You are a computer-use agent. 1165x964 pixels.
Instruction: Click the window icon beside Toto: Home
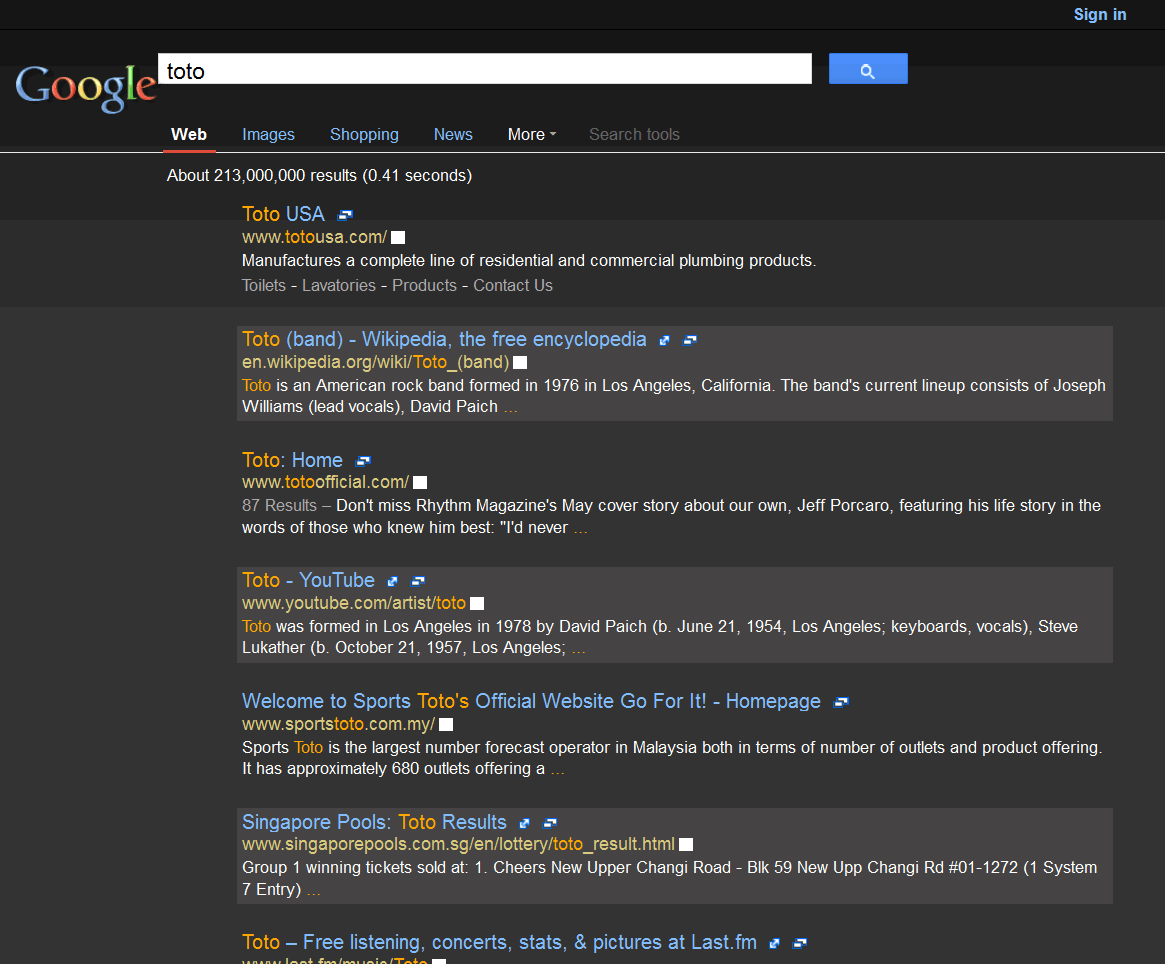363,461
